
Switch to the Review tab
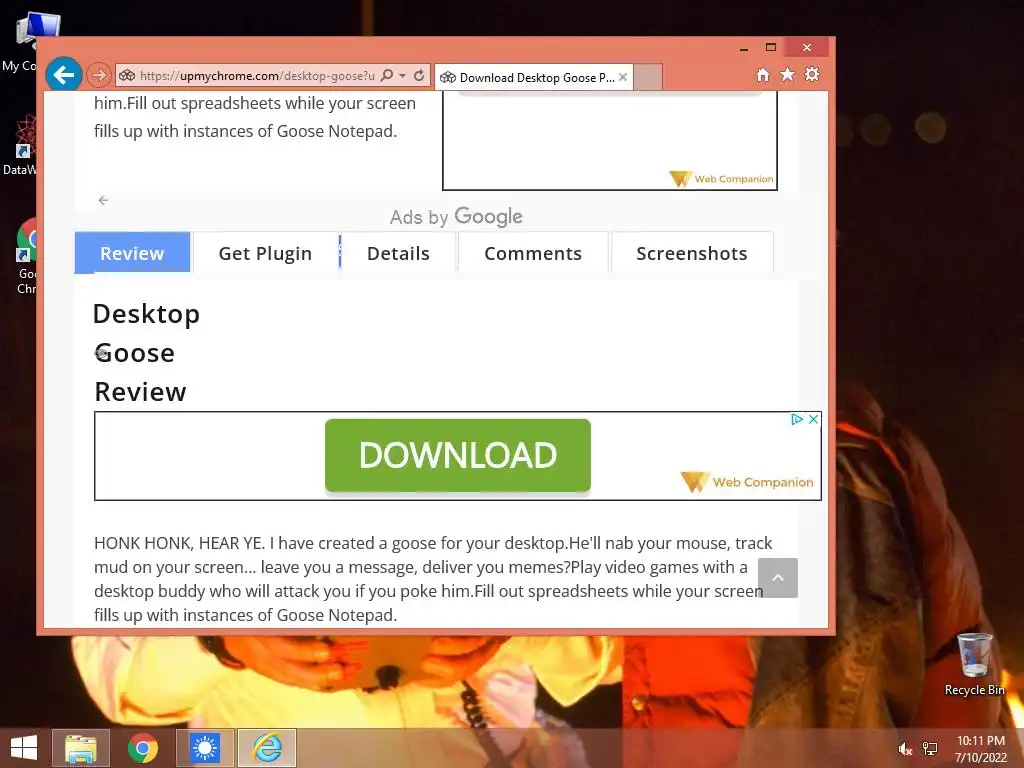(x=133, y=253)
